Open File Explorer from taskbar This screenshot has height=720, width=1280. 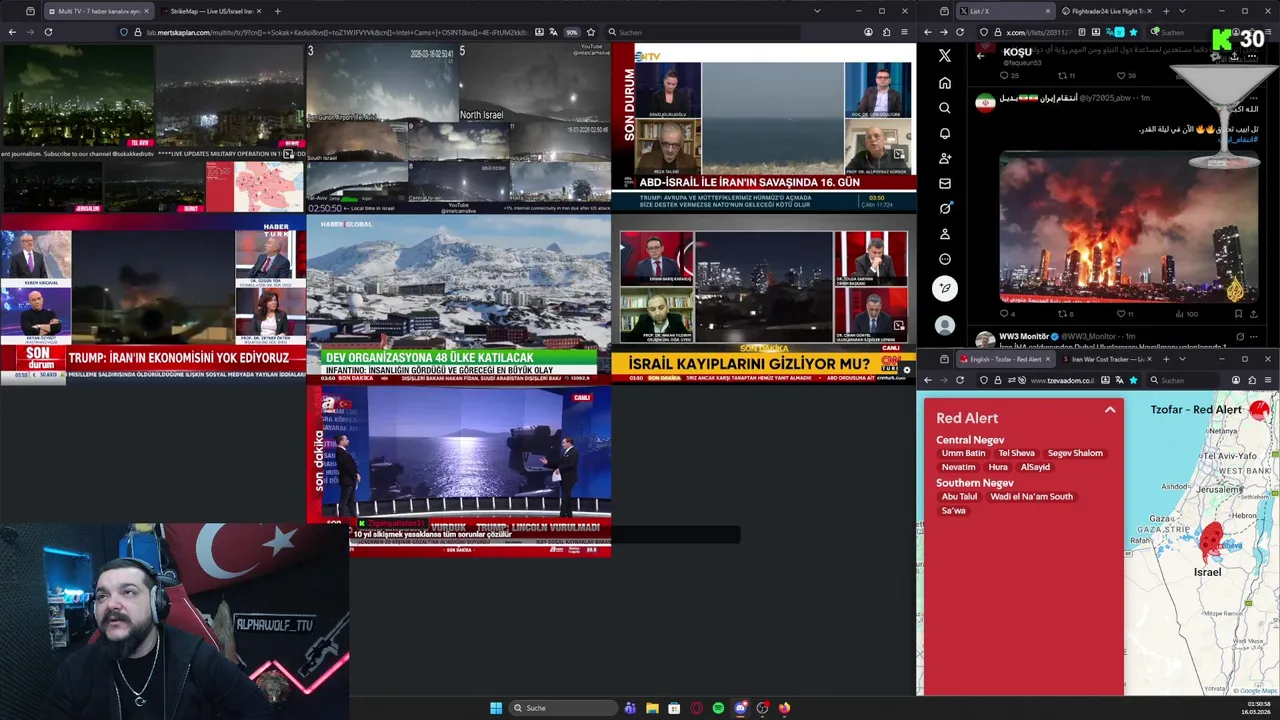point(652,708)
